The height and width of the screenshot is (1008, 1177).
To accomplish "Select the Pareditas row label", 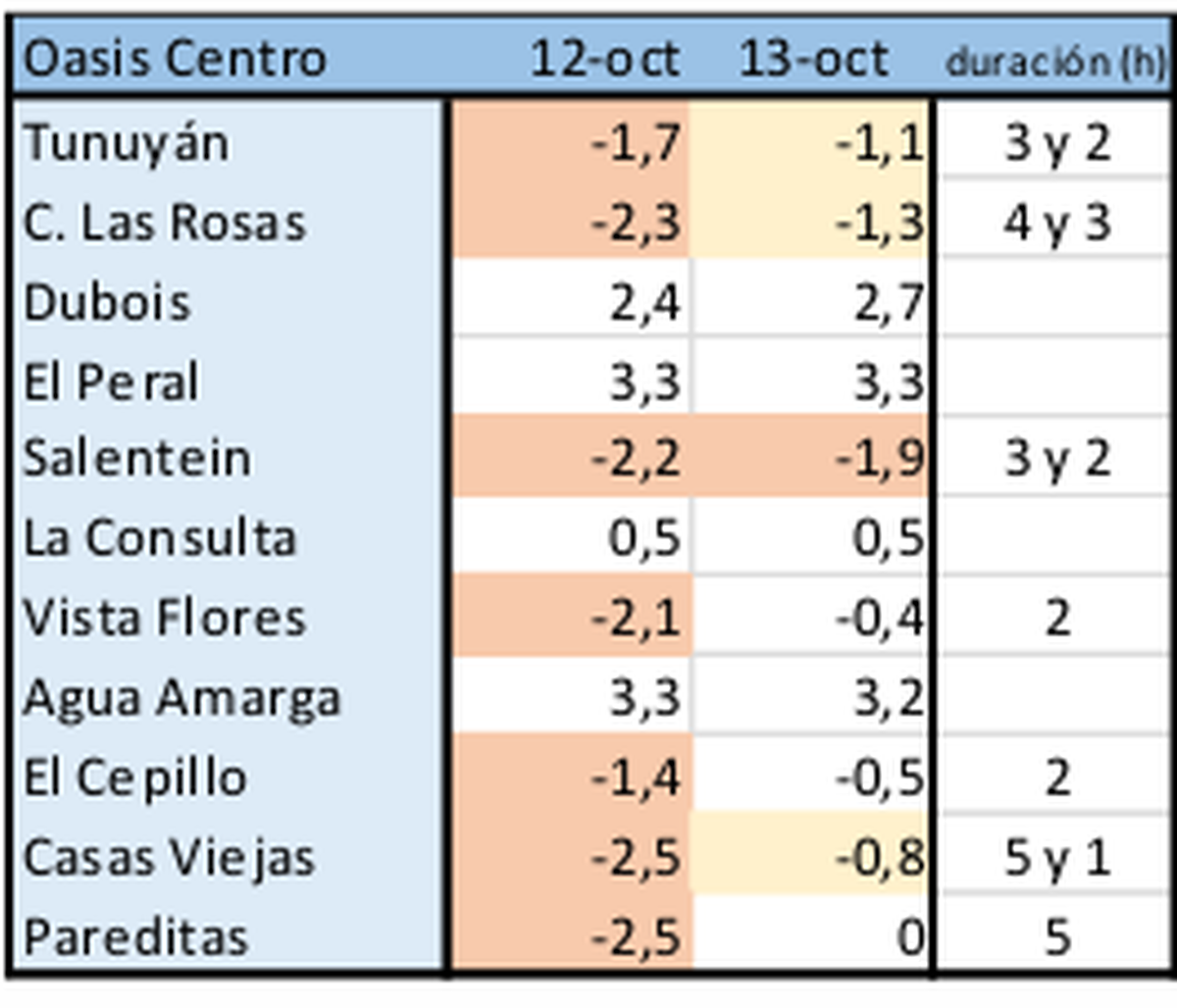I will 135,936.
